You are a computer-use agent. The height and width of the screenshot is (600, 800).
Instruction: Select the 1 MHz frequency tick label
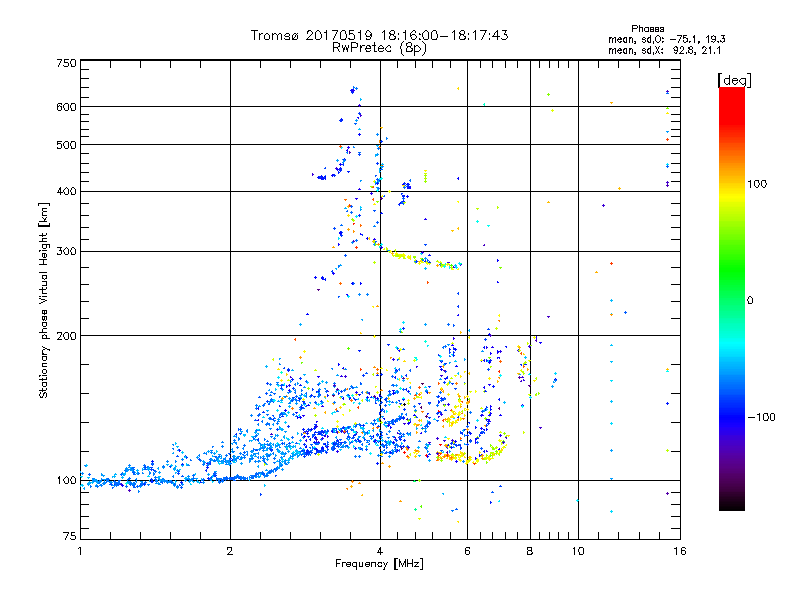click(x=80, y=551)
